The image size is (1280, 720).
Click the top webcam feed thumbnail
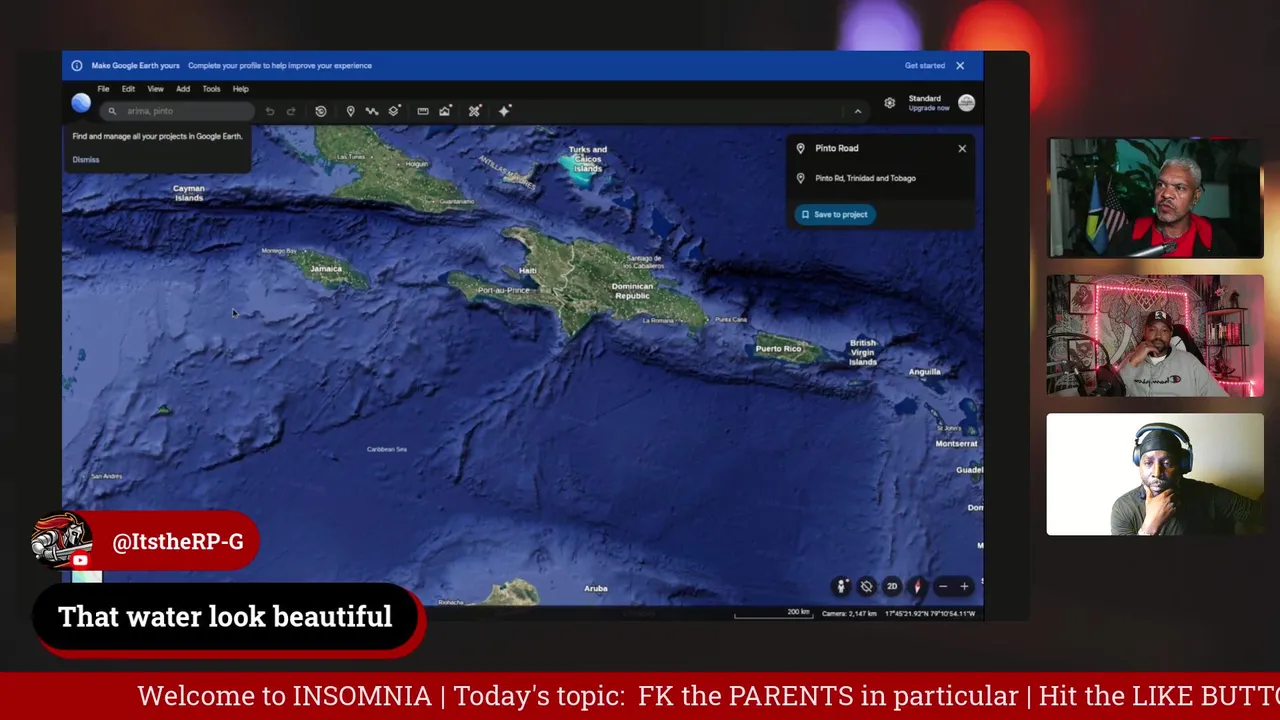coord(1155,198)
